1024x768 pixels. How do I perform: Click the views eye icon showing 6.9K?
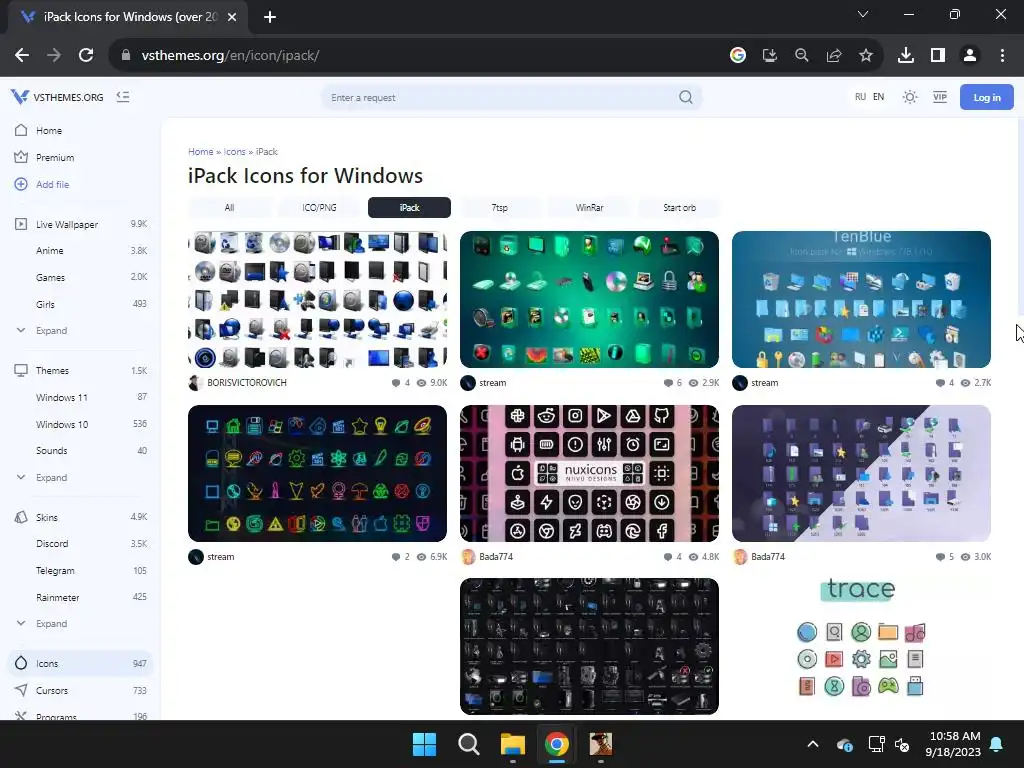tap(422, 557)
